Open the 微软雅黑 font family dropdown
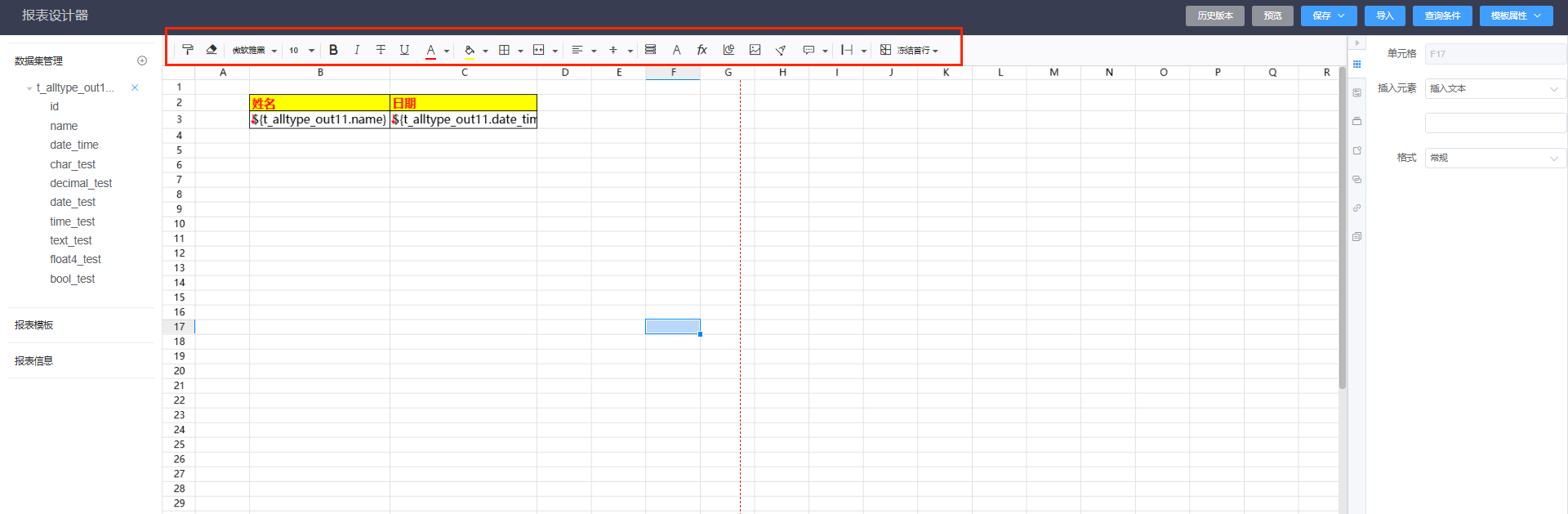Viewport: 1568px width, 514px height. 255,51
